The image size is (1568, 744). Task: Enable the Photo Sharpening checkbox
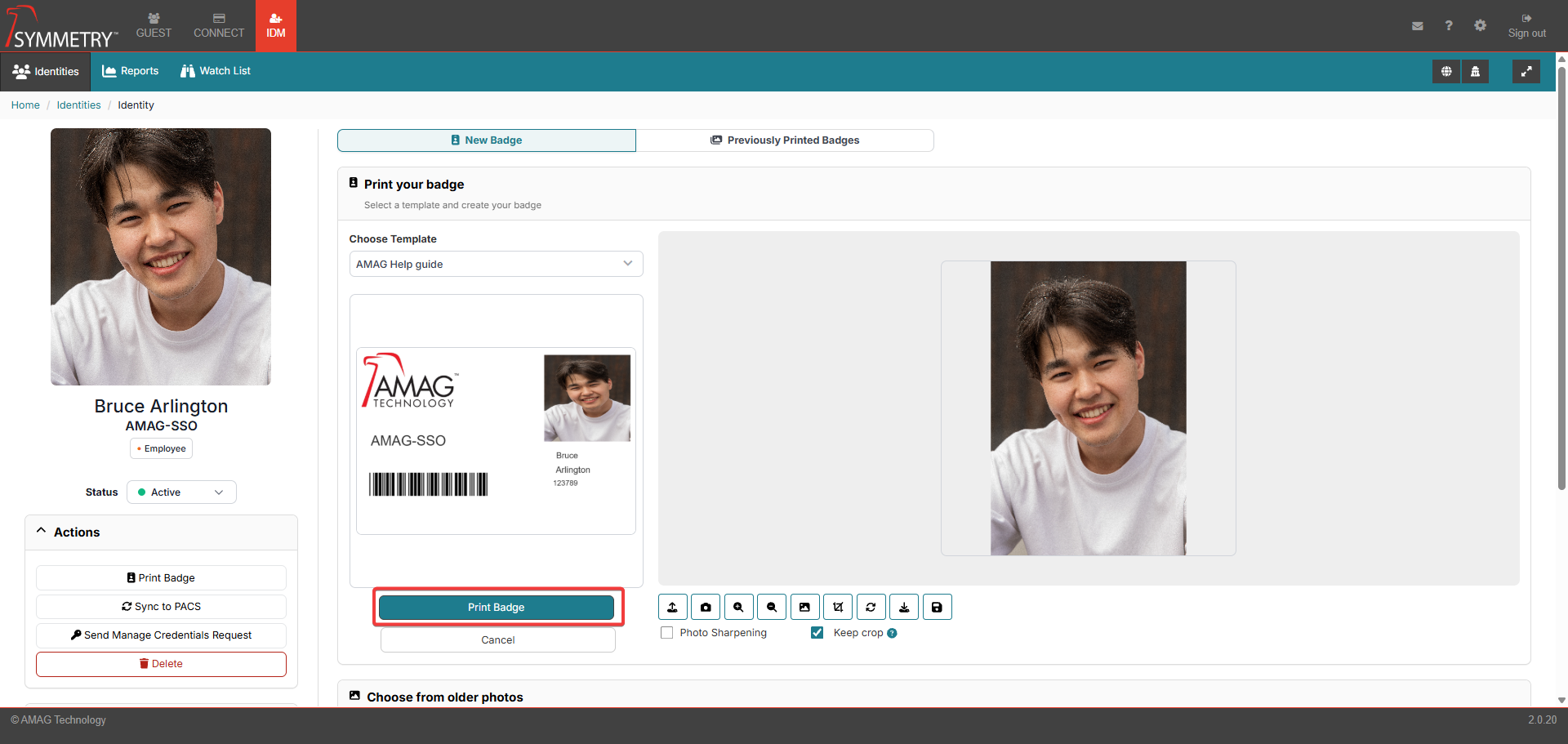point(667,633)
